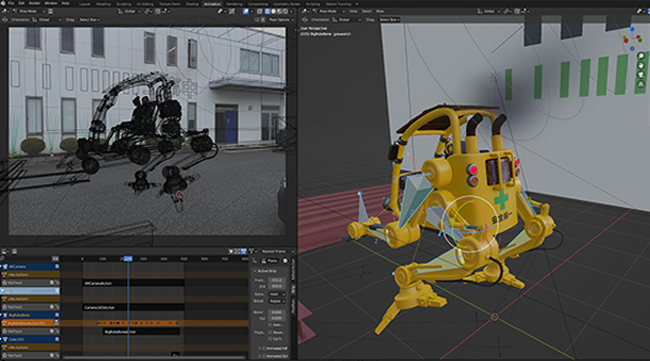Click the NLA horizontal scrollbar

coord(154,357)
